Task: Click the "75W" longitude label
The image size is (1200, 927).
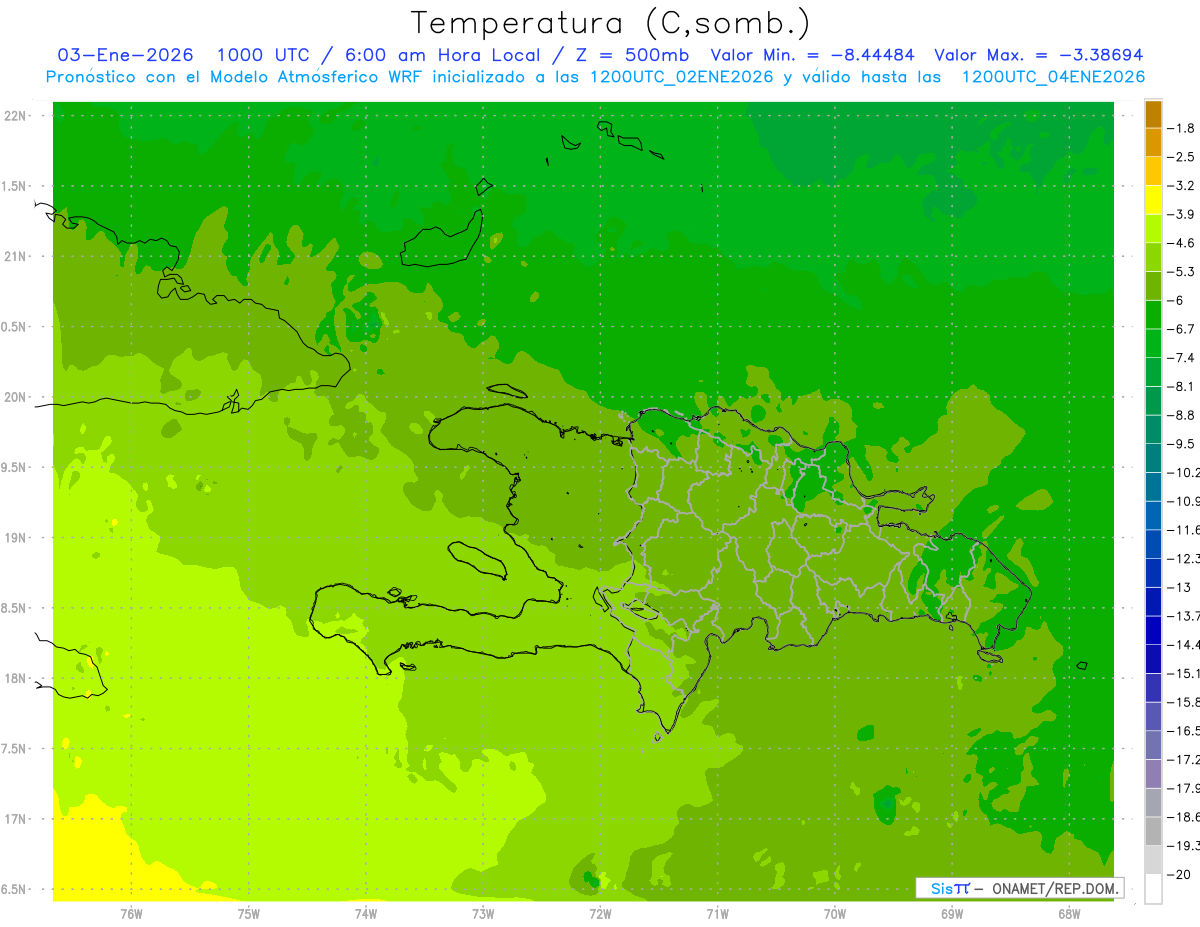Action: tap(249, 913)
